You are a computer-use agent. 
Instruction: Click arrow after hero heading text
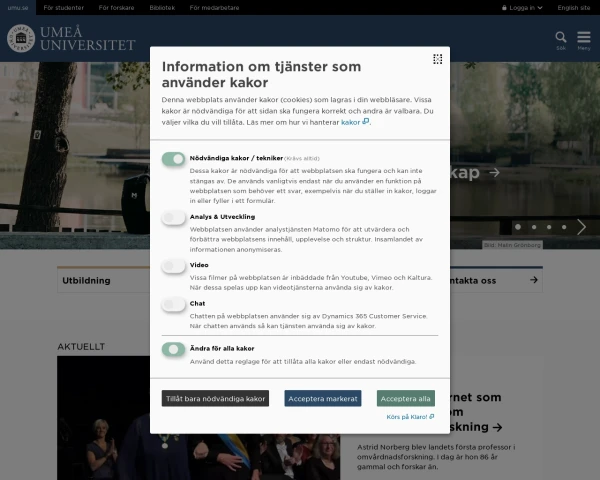coord(494,173)
